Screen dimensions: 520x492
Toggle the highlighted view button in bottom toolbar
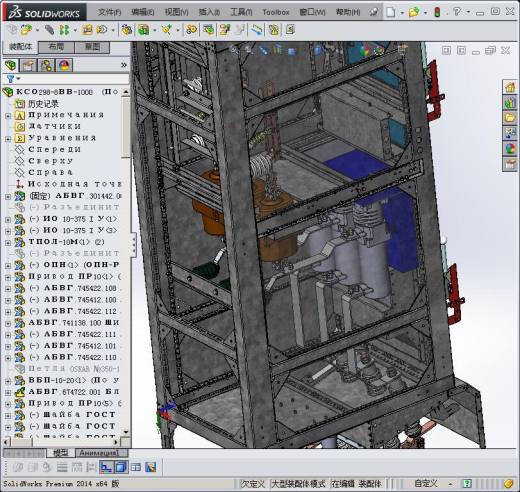pyautogui.click(x=106, y=467)
